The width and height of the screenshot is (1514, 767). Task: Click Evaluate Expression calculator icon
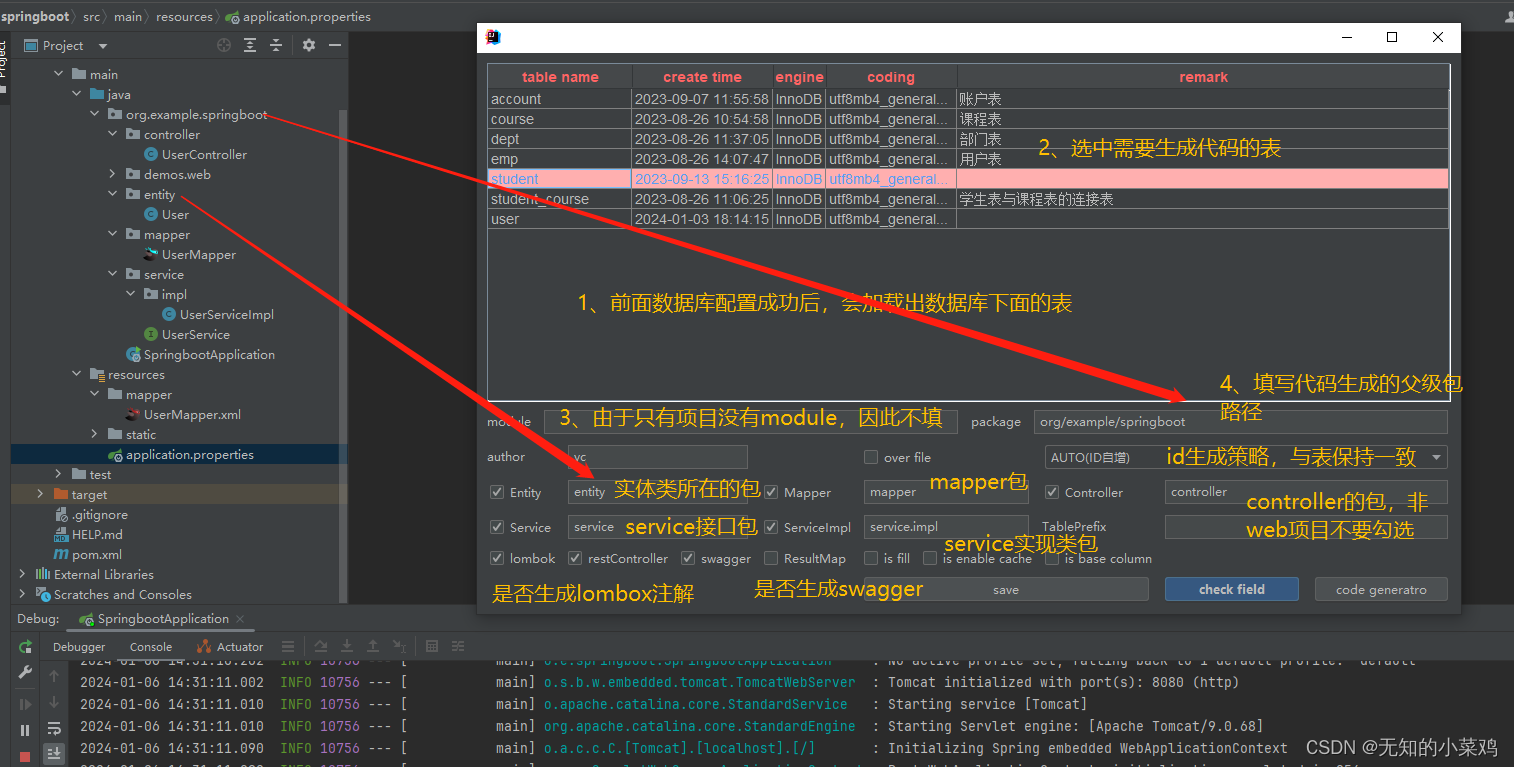(432, 647)
